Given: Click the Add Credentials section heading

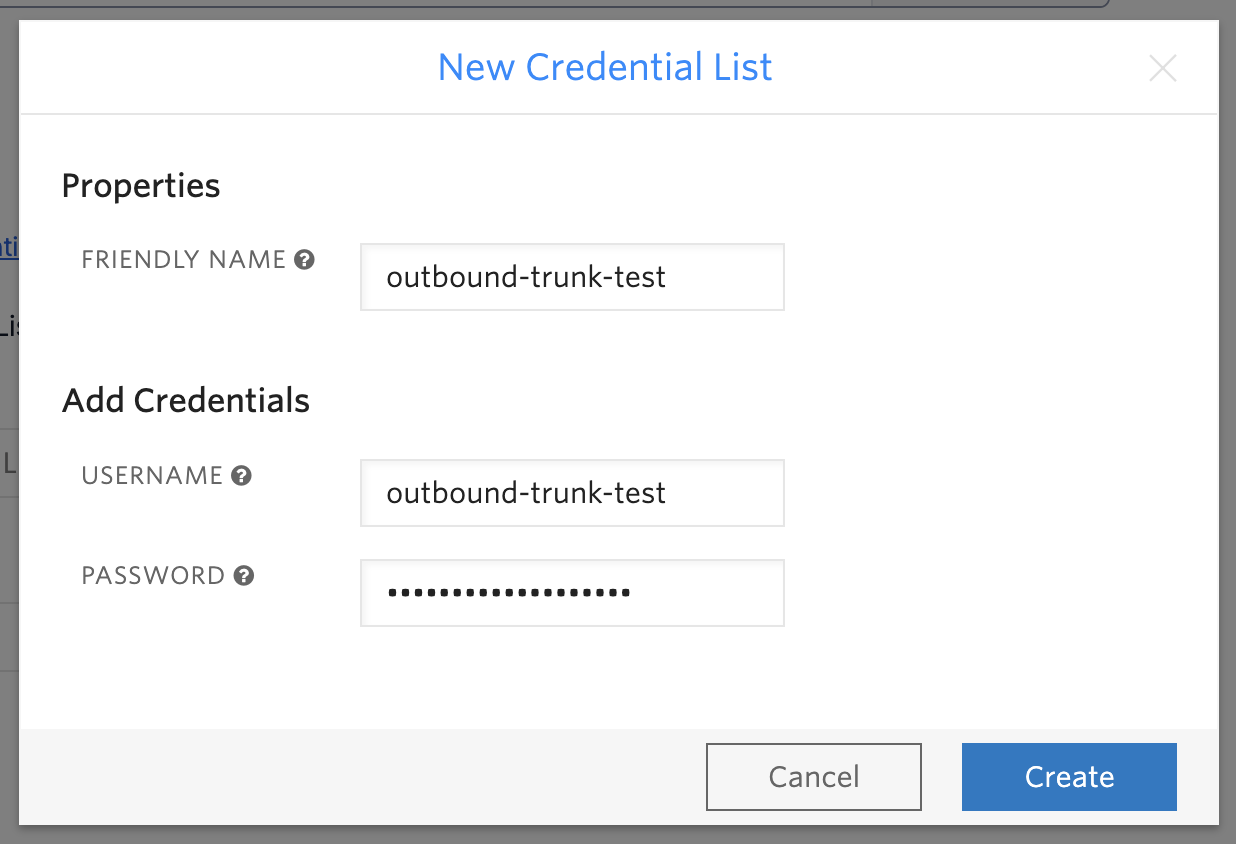Looking at the screenshot, I should 186,401.
